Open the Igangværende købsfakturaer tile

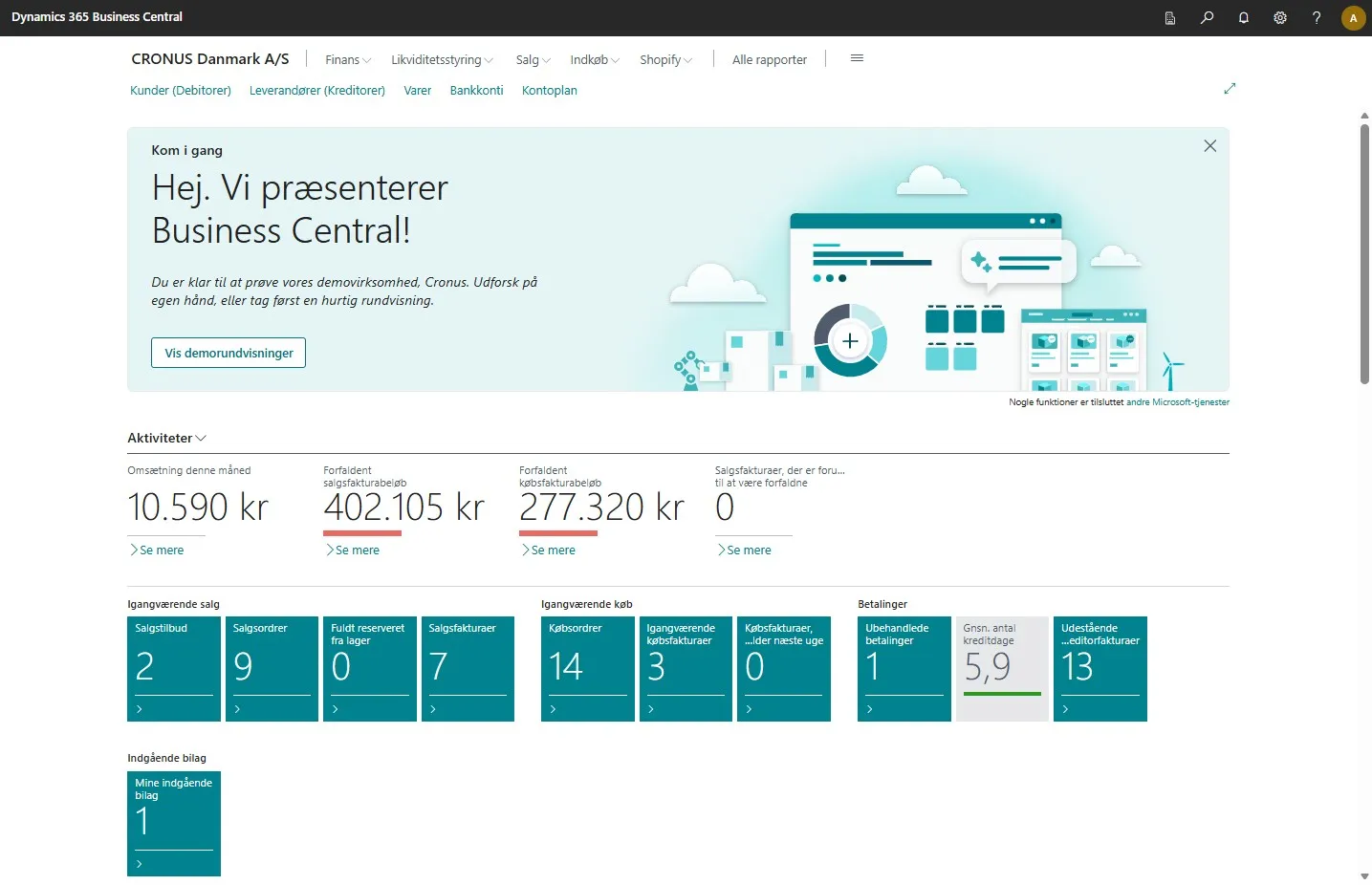(x=686, y=669)
